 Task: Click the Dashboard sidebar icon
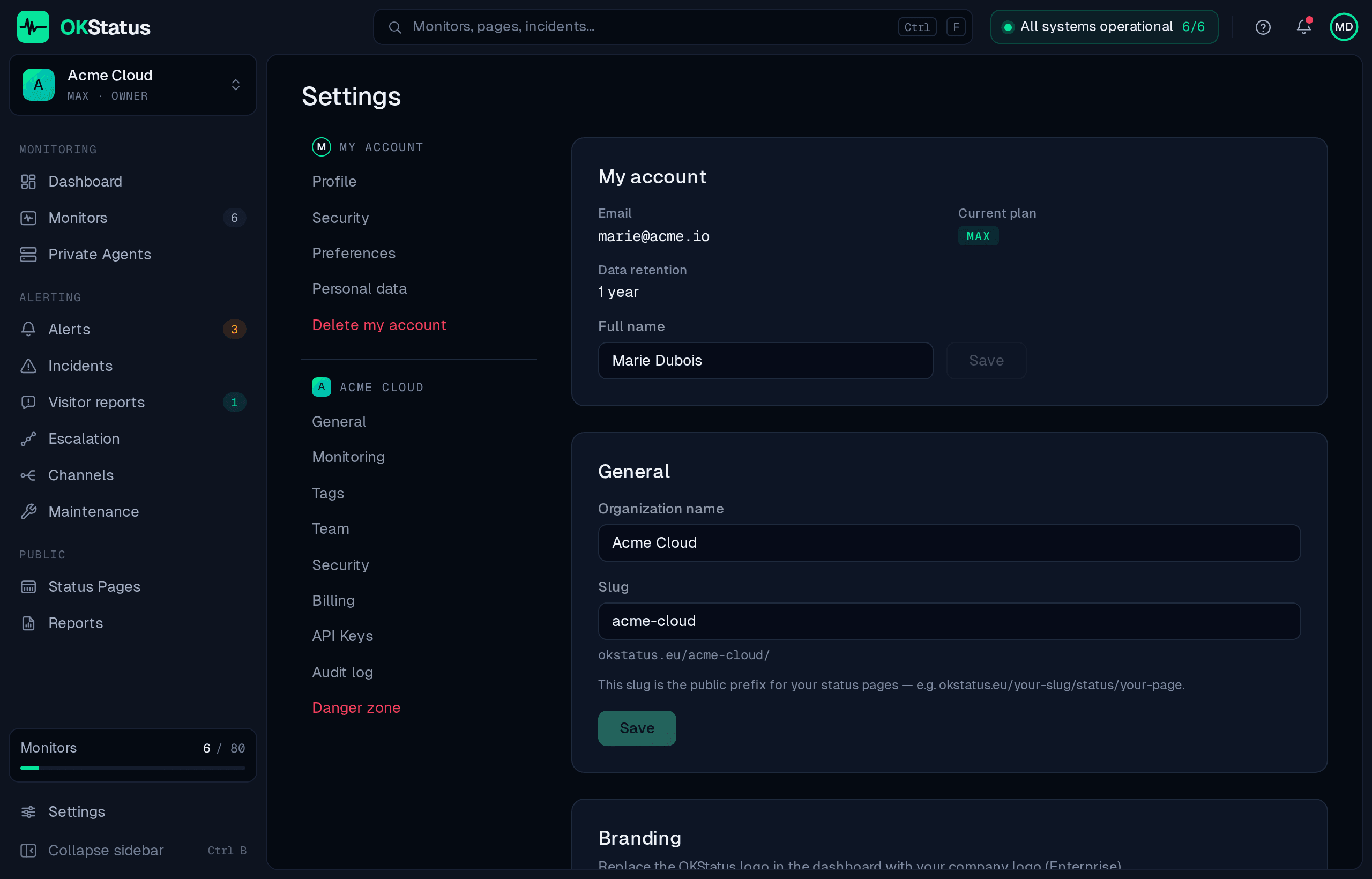[28, 182]
